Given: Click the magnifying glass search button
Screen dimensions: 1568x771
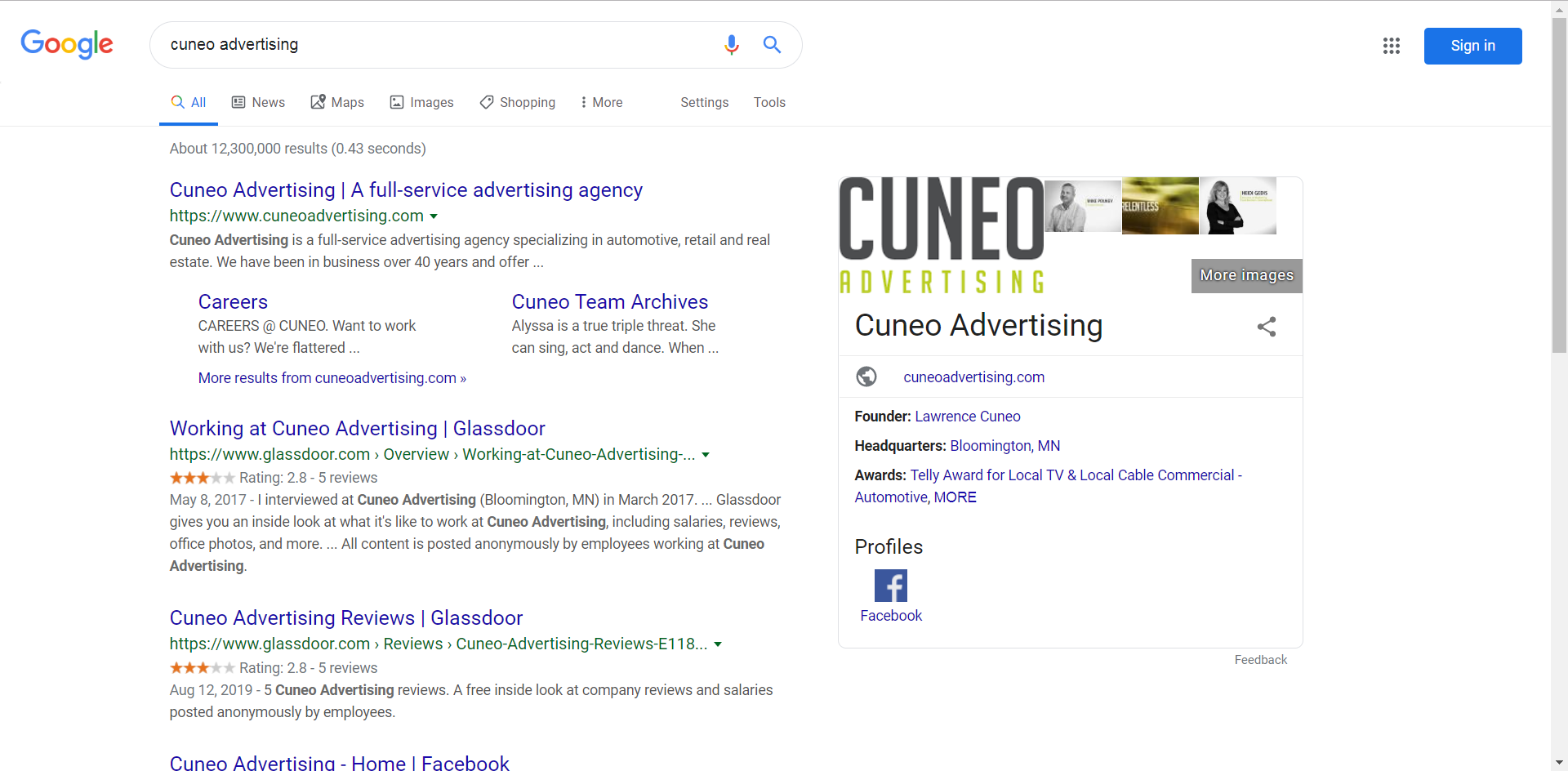Looking at the screenshot, I should pos(772,45).
